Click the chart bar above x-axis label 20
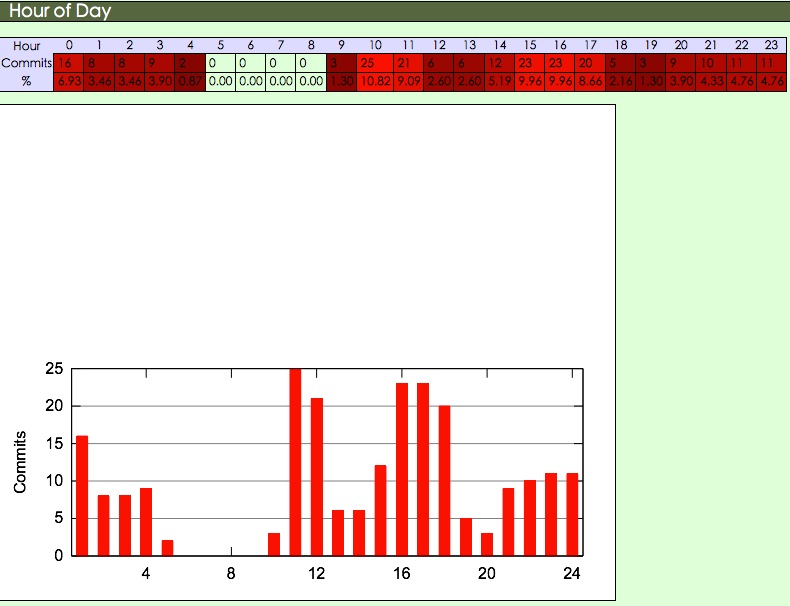Viewport: 790px width, 606px height. point(487,545)
